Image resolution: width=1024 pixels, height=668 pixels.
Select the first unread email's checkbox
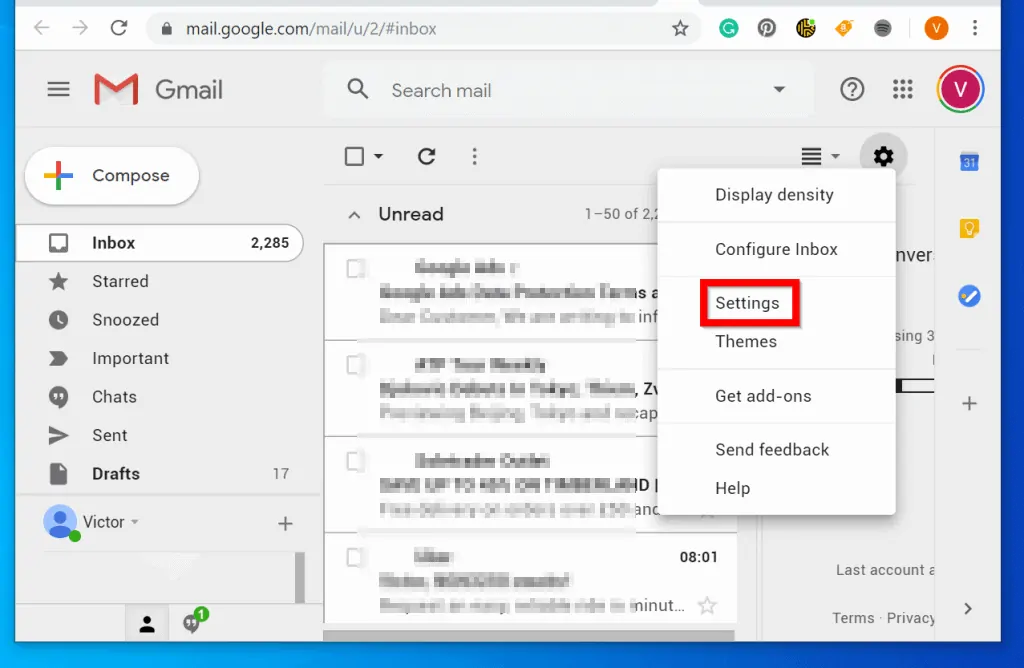pos(355,268)
